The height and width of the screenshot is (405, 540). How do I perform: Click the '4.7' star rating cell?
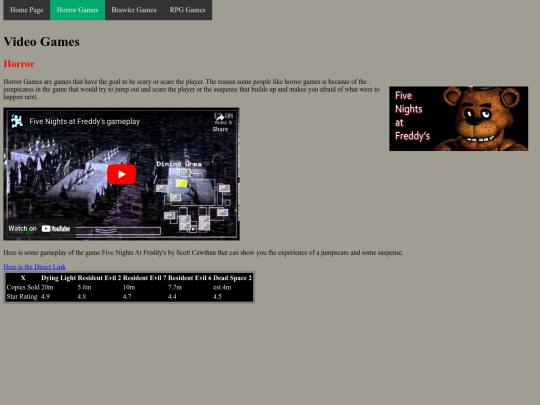click(127, 297)
